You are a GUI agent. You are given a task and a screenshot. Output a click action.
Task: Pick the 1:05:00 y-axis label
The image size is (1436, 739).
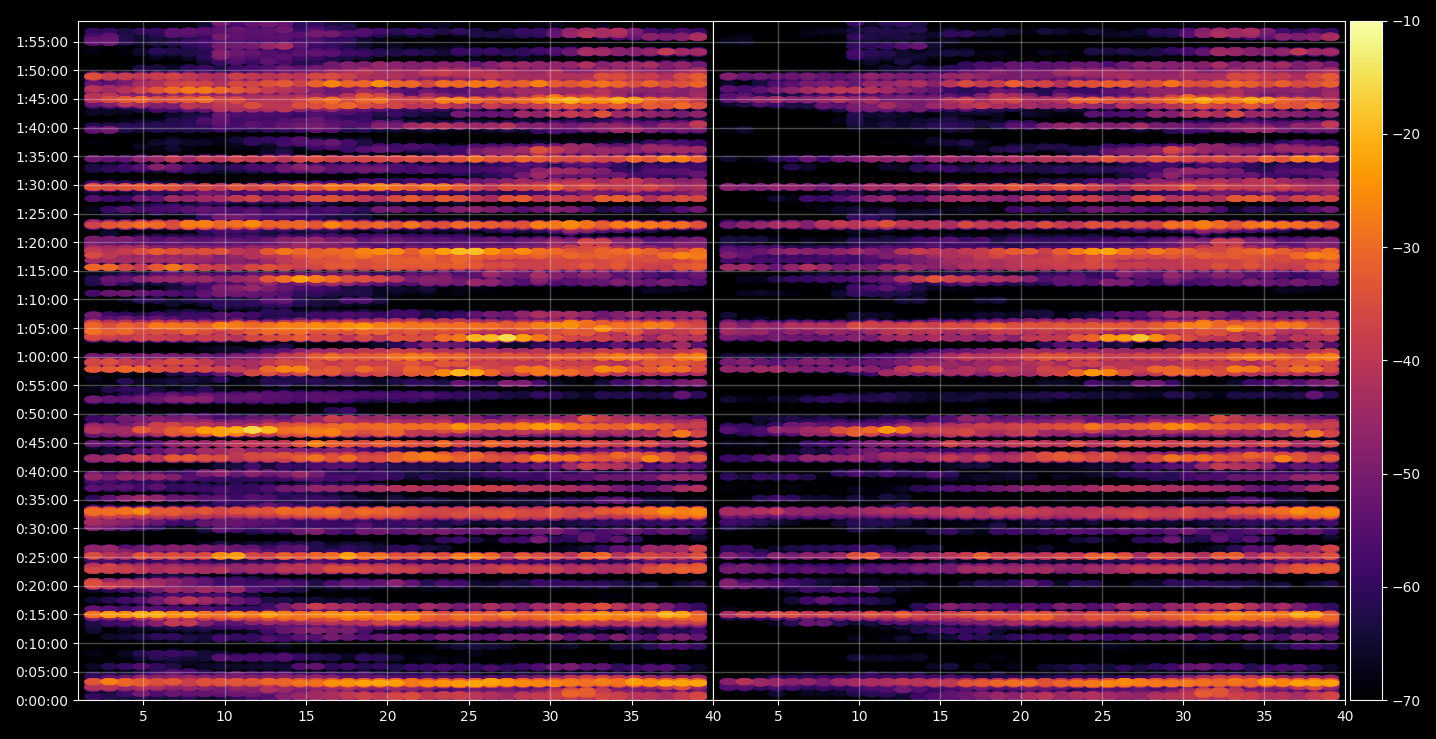click(x=42, y=329)
